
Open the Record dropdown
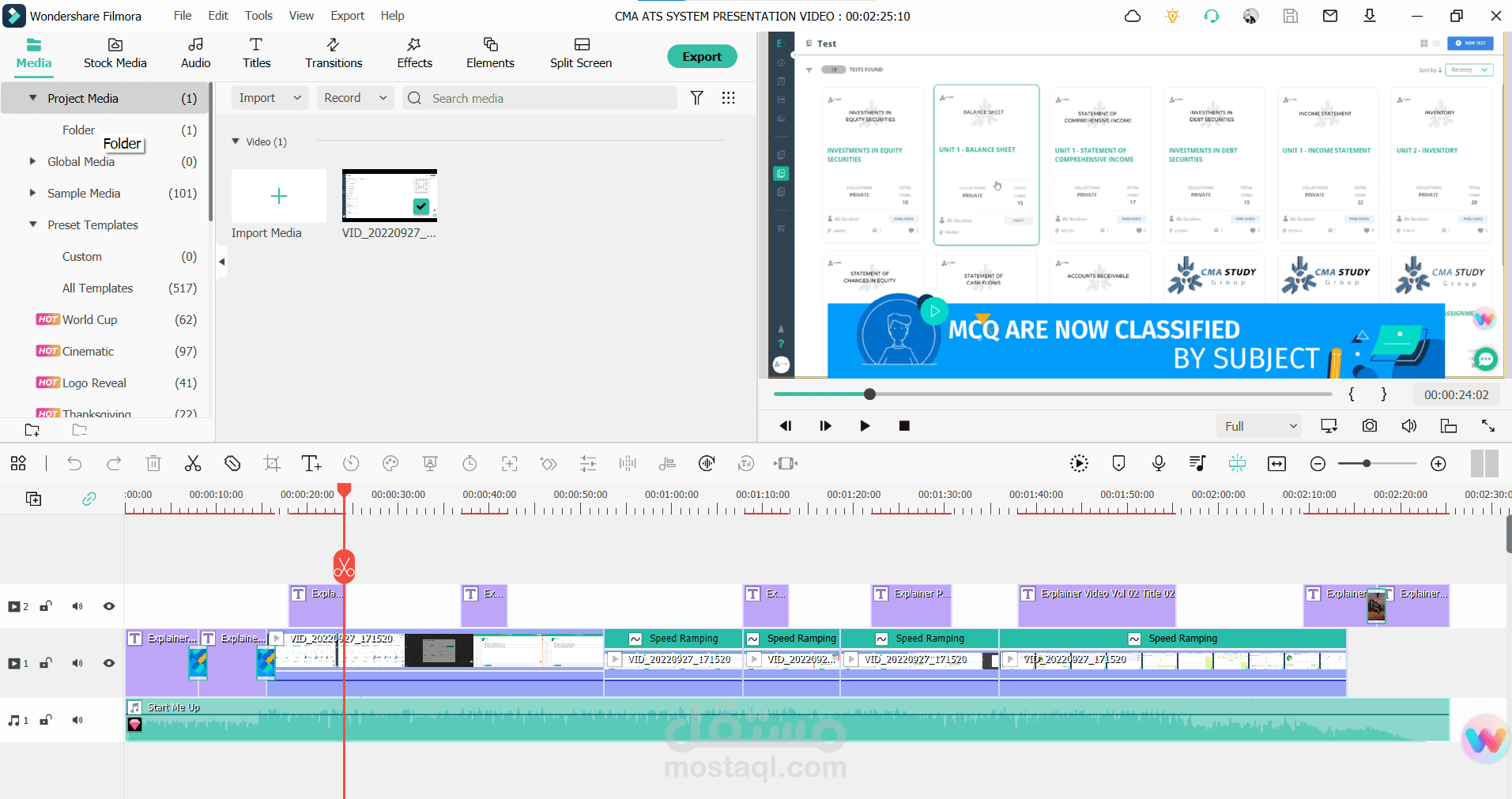pos(355,98)
